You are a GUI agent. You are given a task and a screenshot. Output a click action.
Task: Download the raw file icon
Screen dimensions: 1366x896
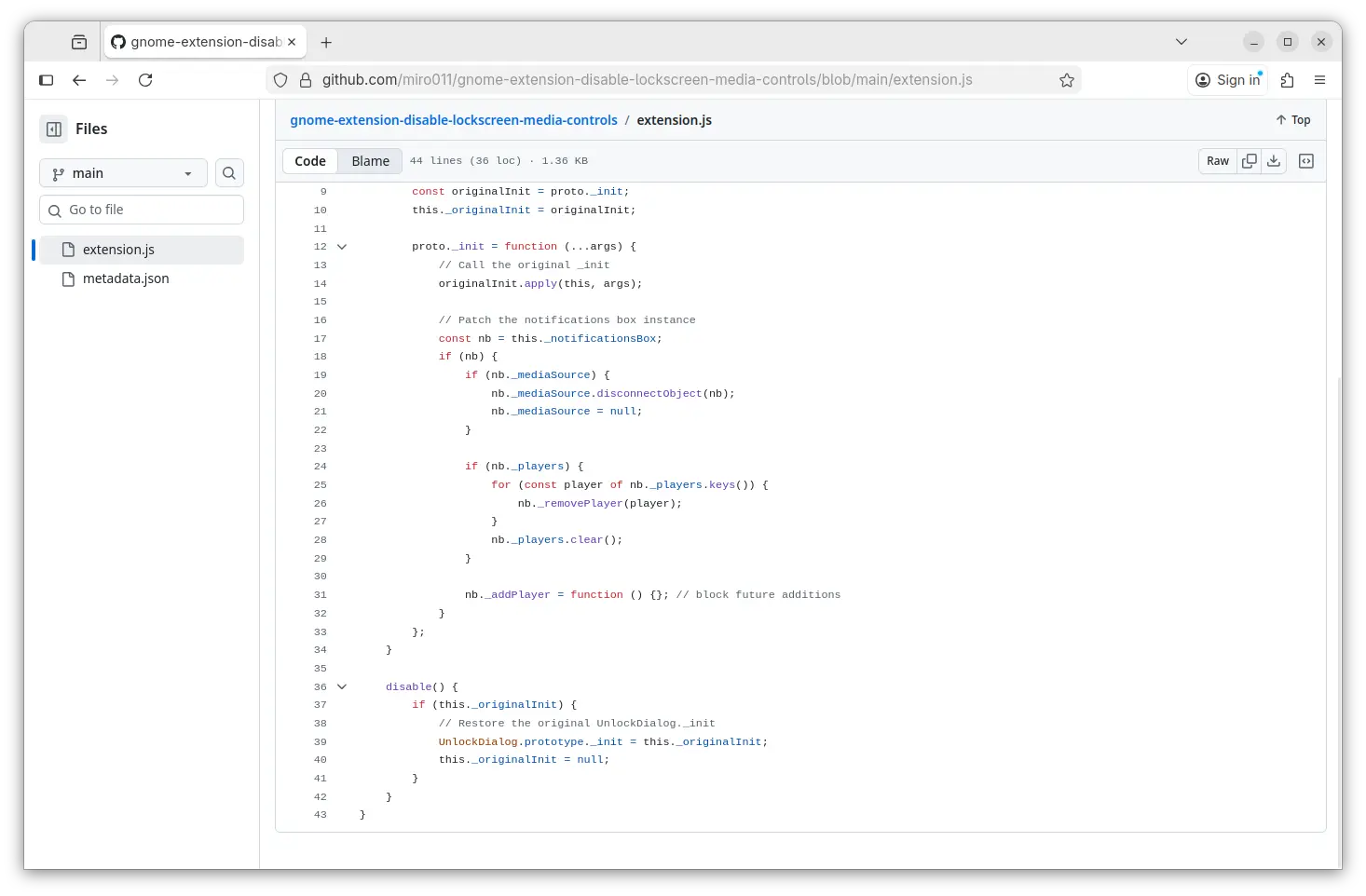(1274, 161)
